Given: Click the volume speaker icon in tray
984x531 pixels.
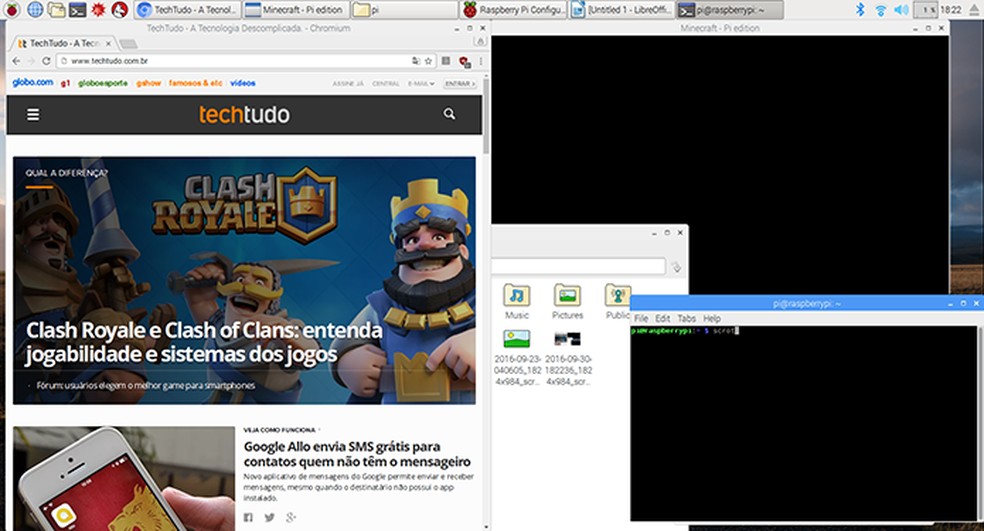Looking at the screenshot, I should (901, 9).
